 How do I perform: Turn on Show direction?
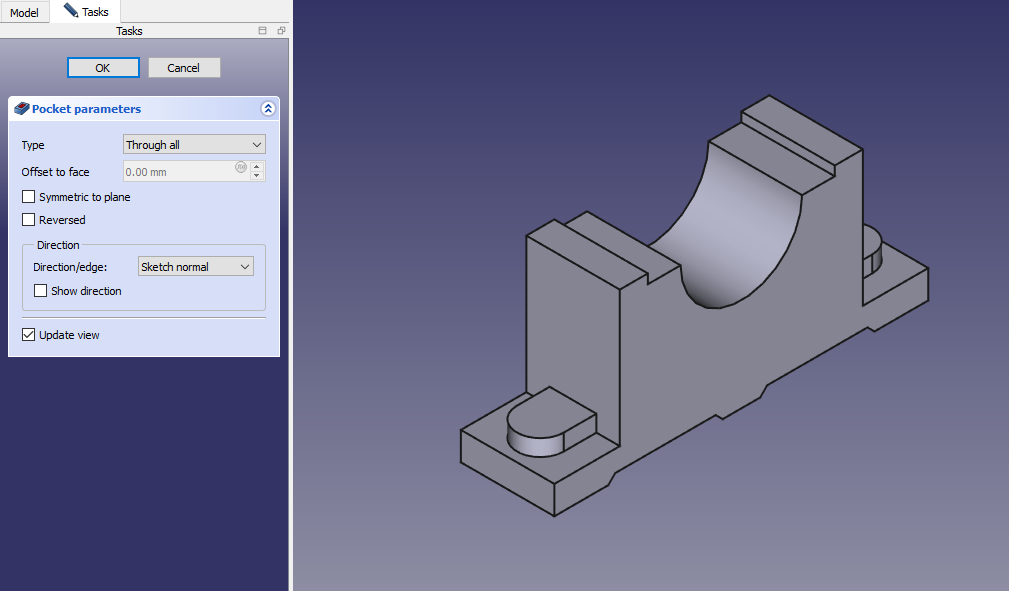pos(41,291)
